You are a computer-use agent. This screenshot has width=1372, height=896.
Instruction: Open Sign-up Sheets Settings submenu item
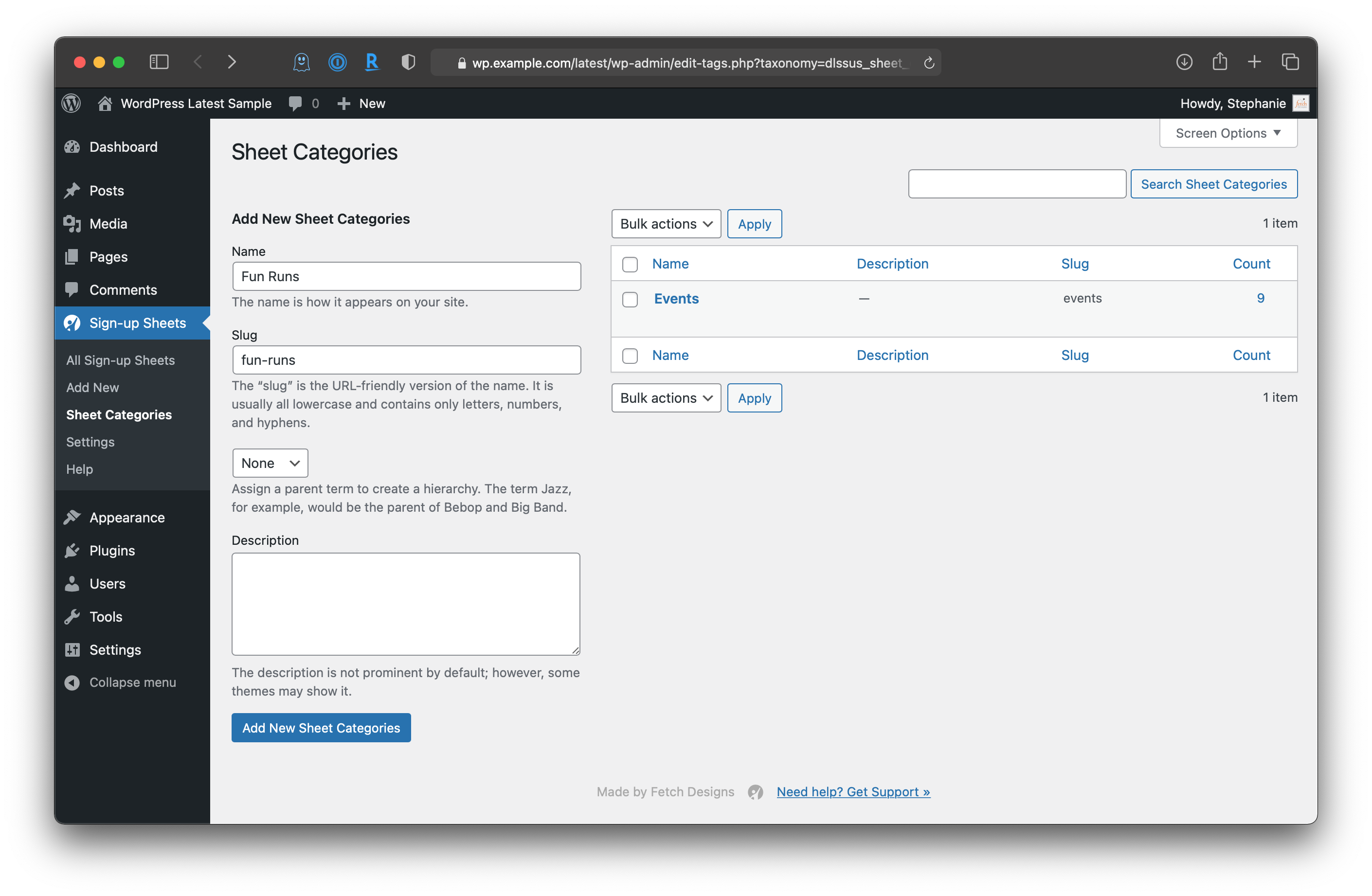90,442
